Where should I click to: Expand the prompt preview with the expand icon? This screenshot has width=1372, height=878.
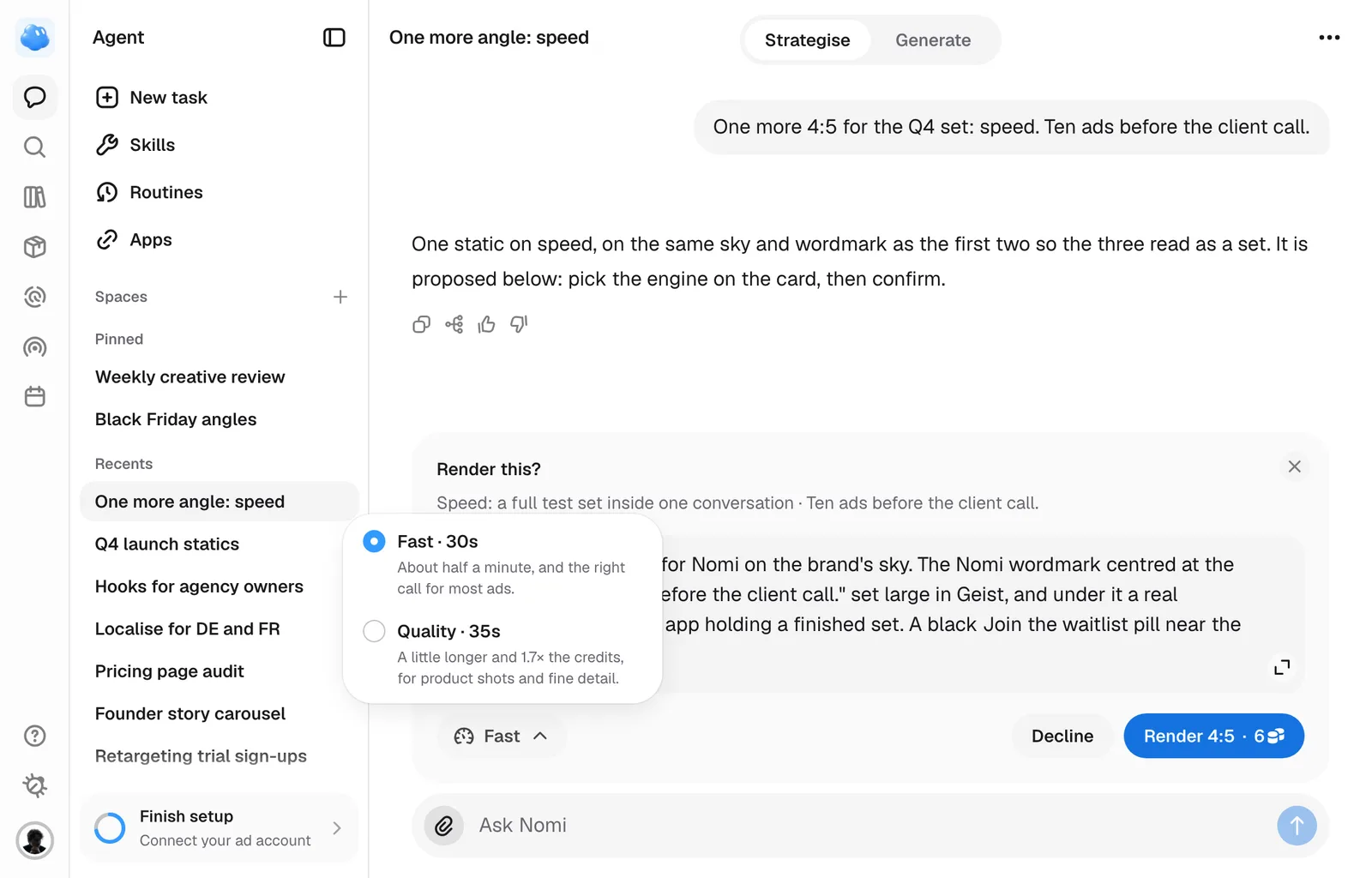(1282, 667)
